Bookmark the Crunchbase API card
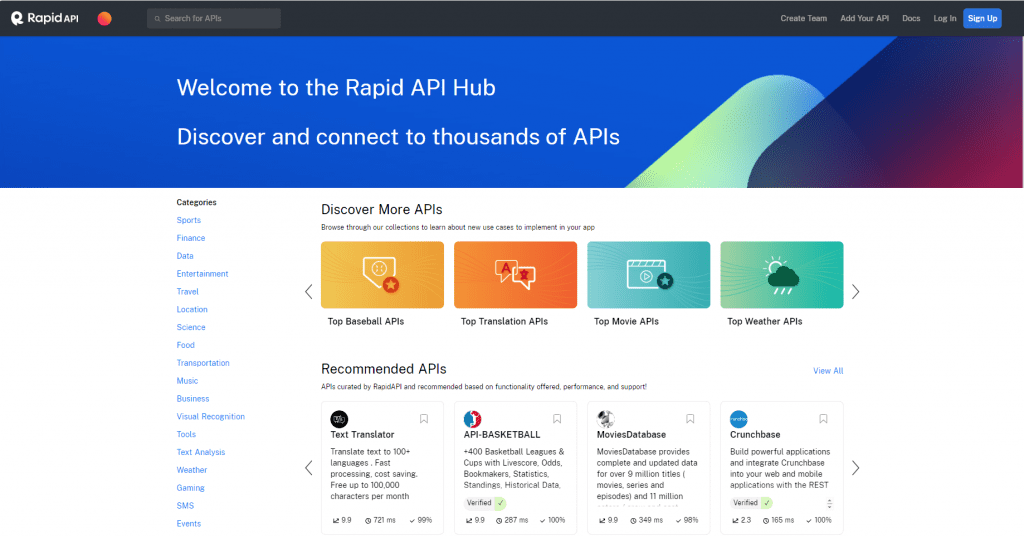Image resolution: width=1024 pixels, height=537 pixels. (x=824, y=419)
